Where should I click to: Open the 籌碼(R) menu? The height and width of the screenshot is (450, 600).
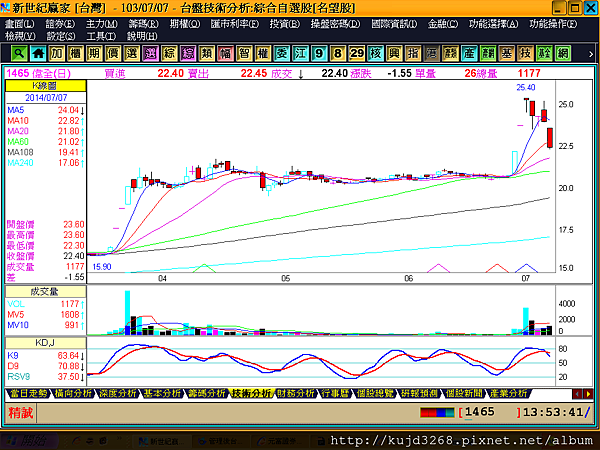143,24
